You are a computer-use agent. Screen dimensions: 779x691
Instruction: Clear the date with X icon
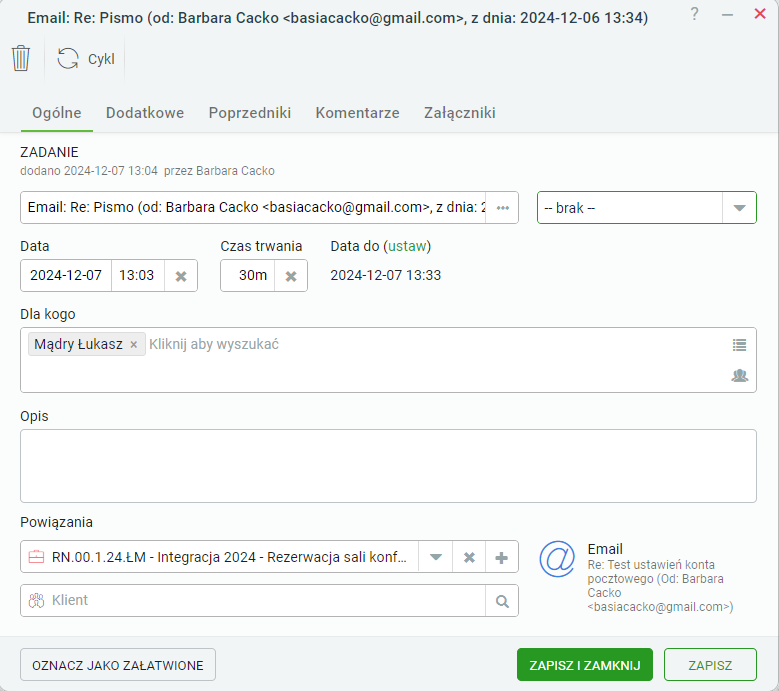pyautogui.click(x=181, y=276)
